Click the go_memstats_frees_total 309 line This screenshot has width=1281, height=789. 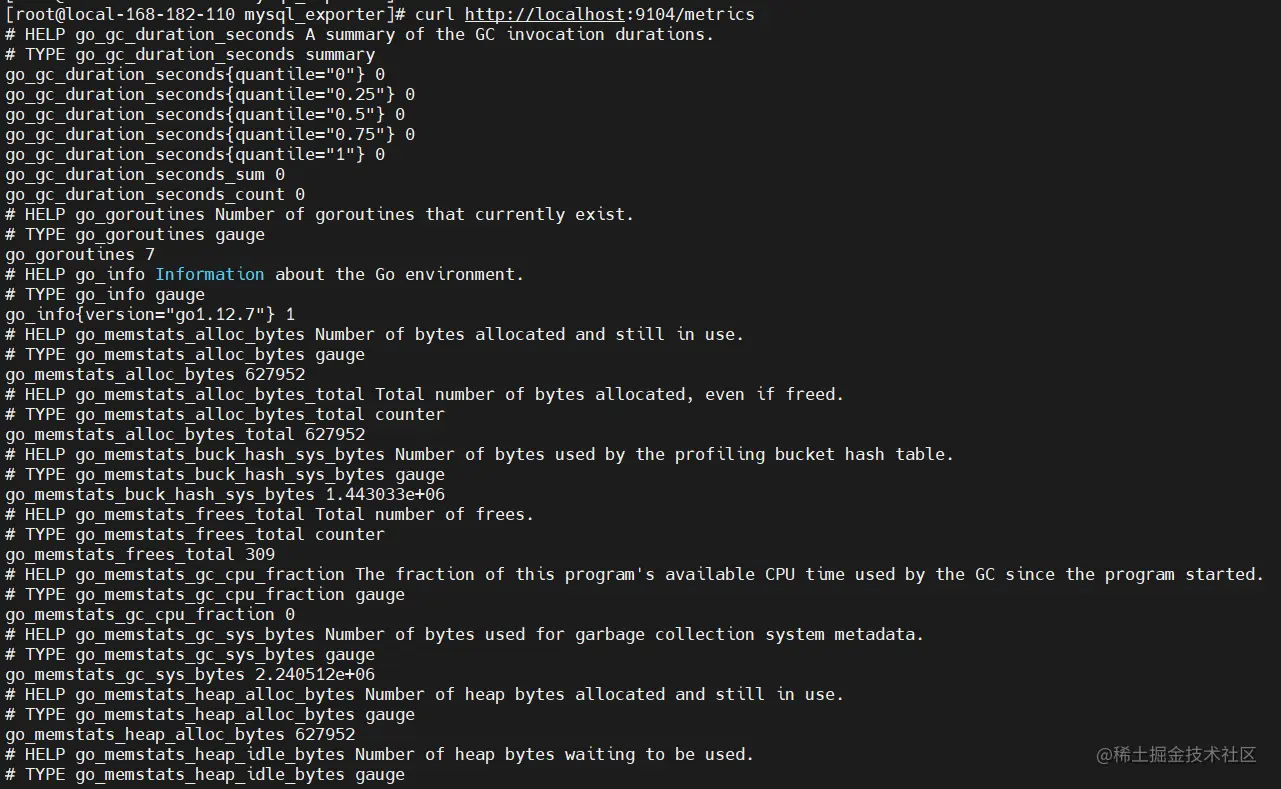140,554
